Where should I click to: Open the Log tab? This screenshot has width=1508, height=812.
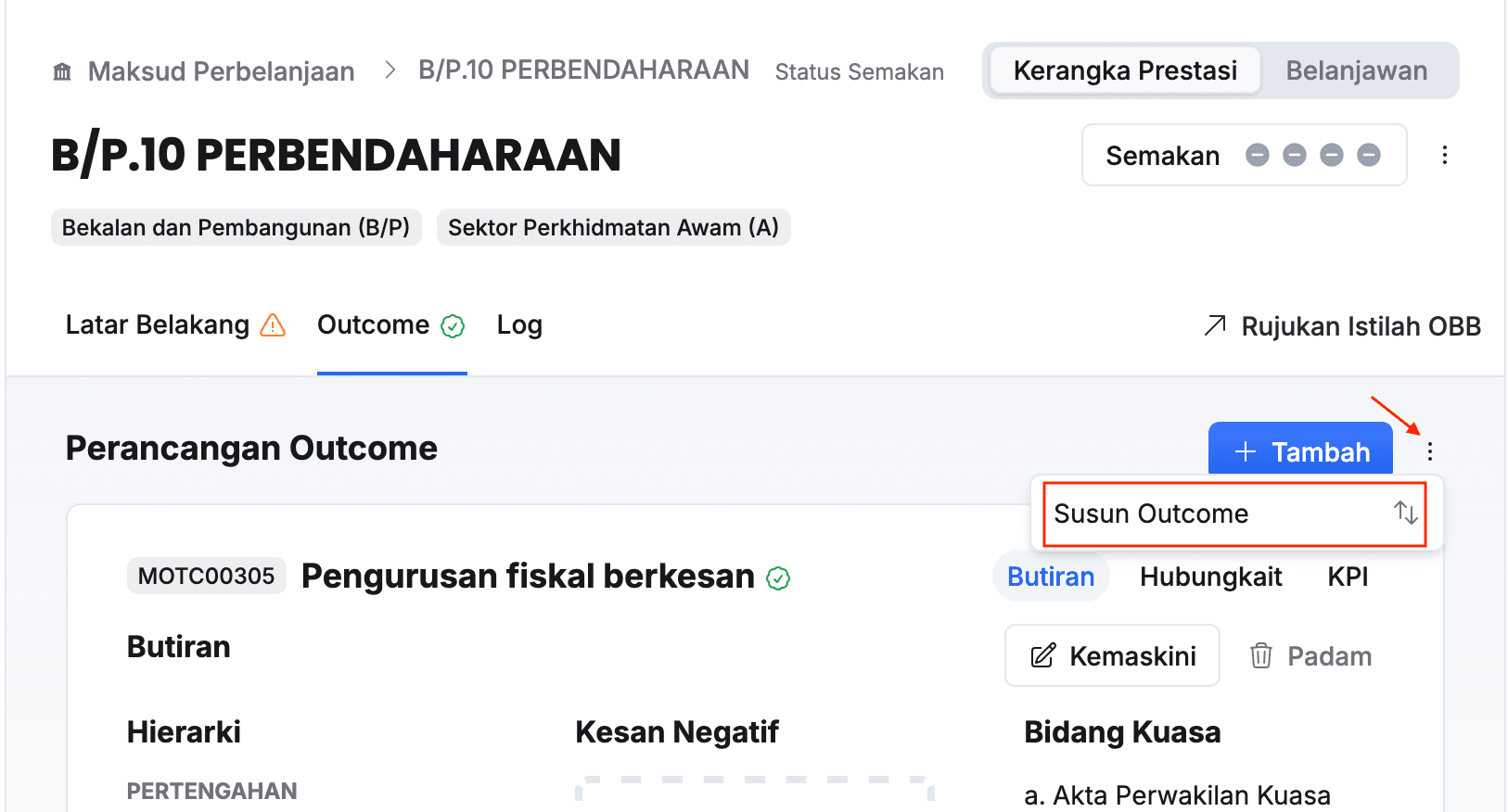[519, 325]
